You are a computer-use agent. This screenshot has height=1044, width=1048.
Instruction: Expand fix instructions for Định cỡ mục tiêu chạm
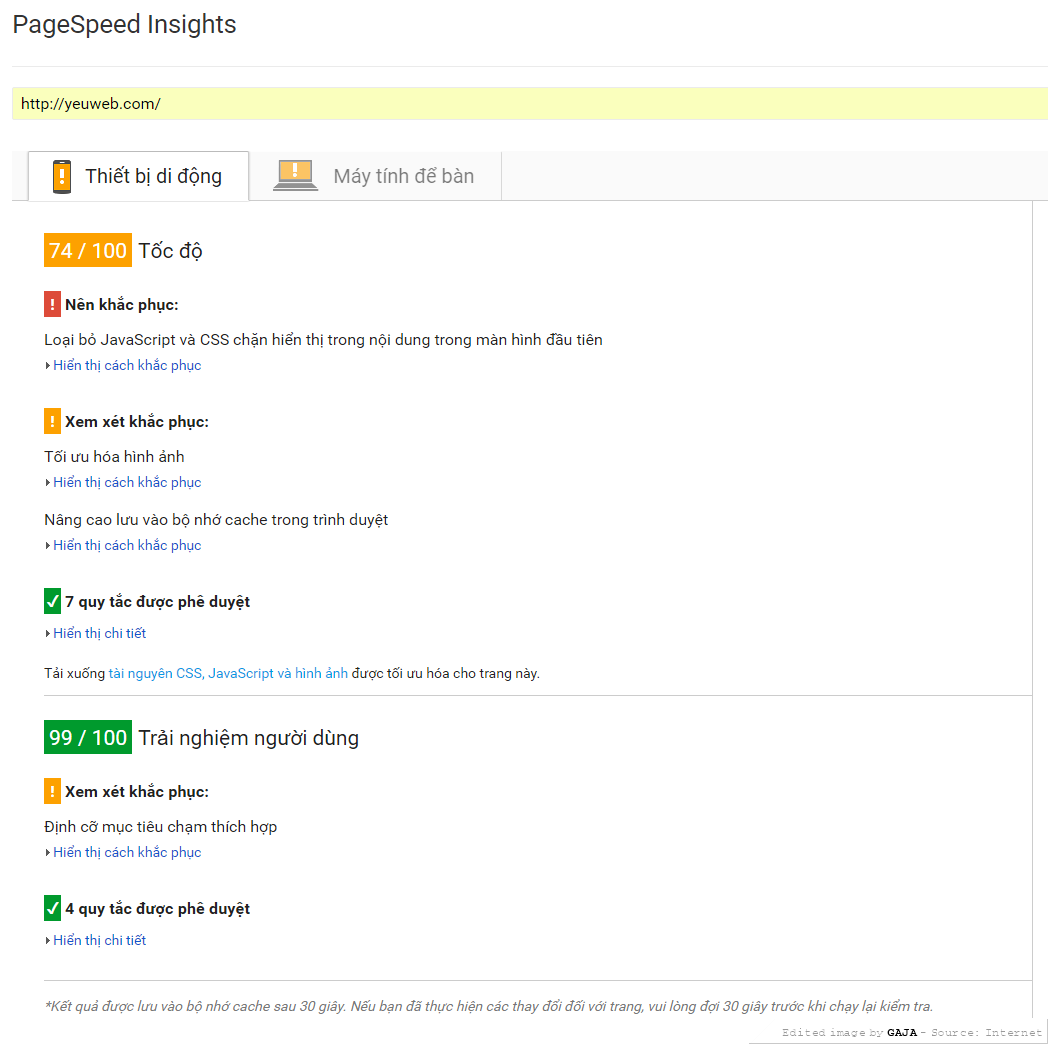[127, 852]
